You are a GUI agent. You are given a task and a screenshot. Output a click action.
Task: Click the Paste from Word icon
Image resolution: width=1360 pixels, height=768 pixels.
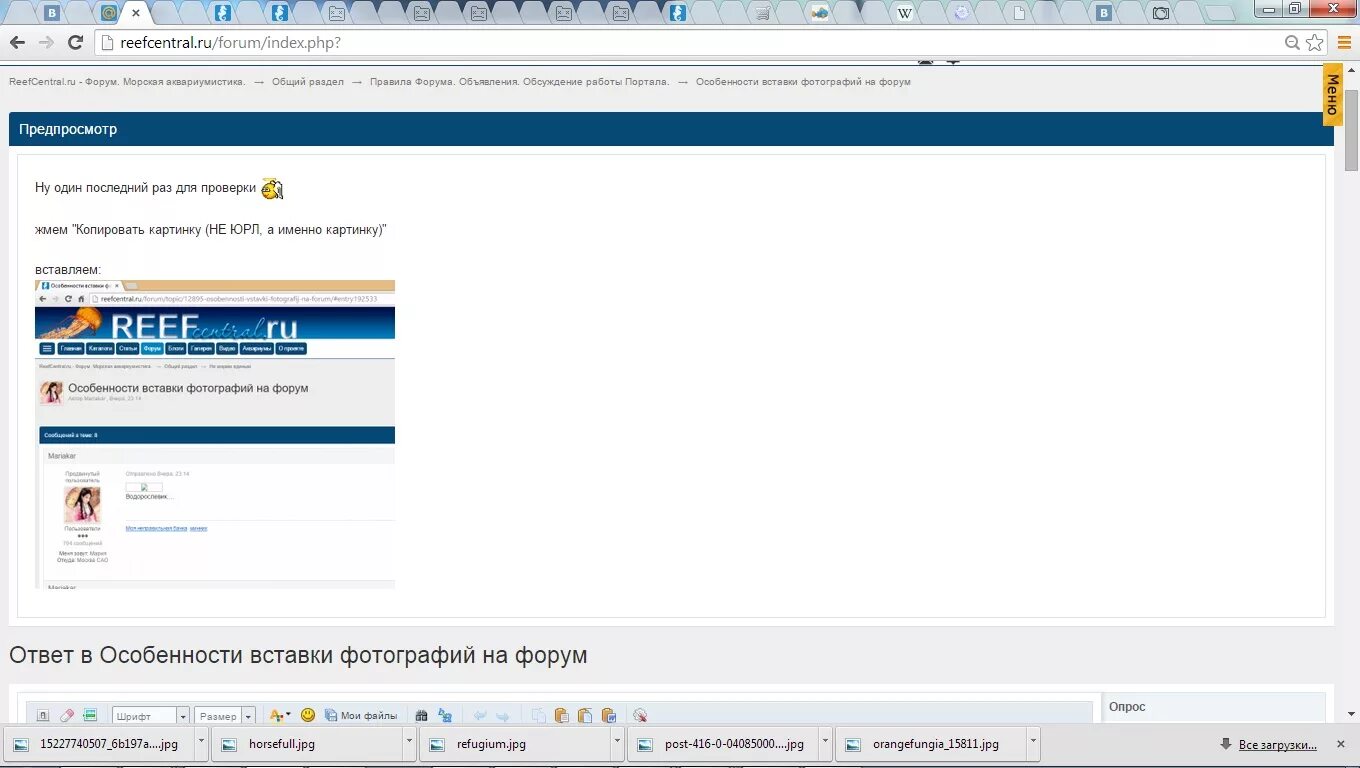click(608, 716)
